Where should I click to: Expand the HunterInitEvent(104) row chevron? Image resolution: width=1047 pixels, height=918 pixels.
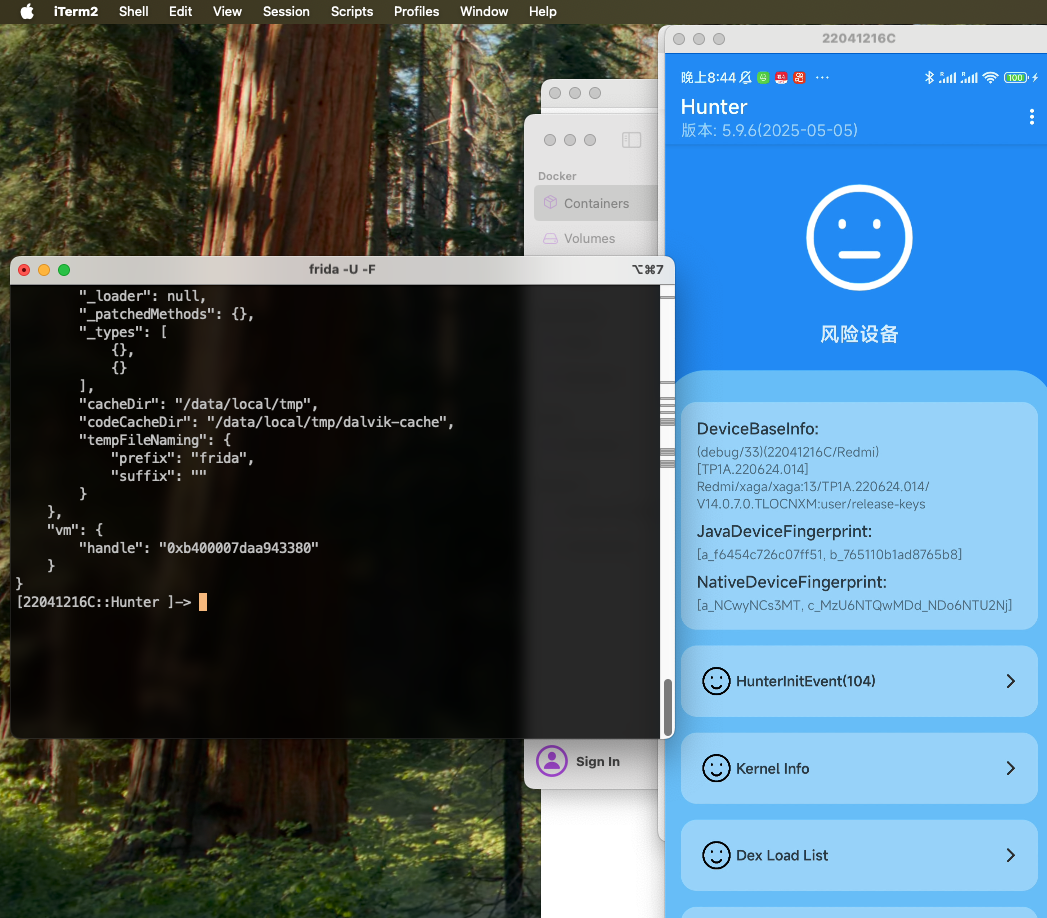[1010, 681]
